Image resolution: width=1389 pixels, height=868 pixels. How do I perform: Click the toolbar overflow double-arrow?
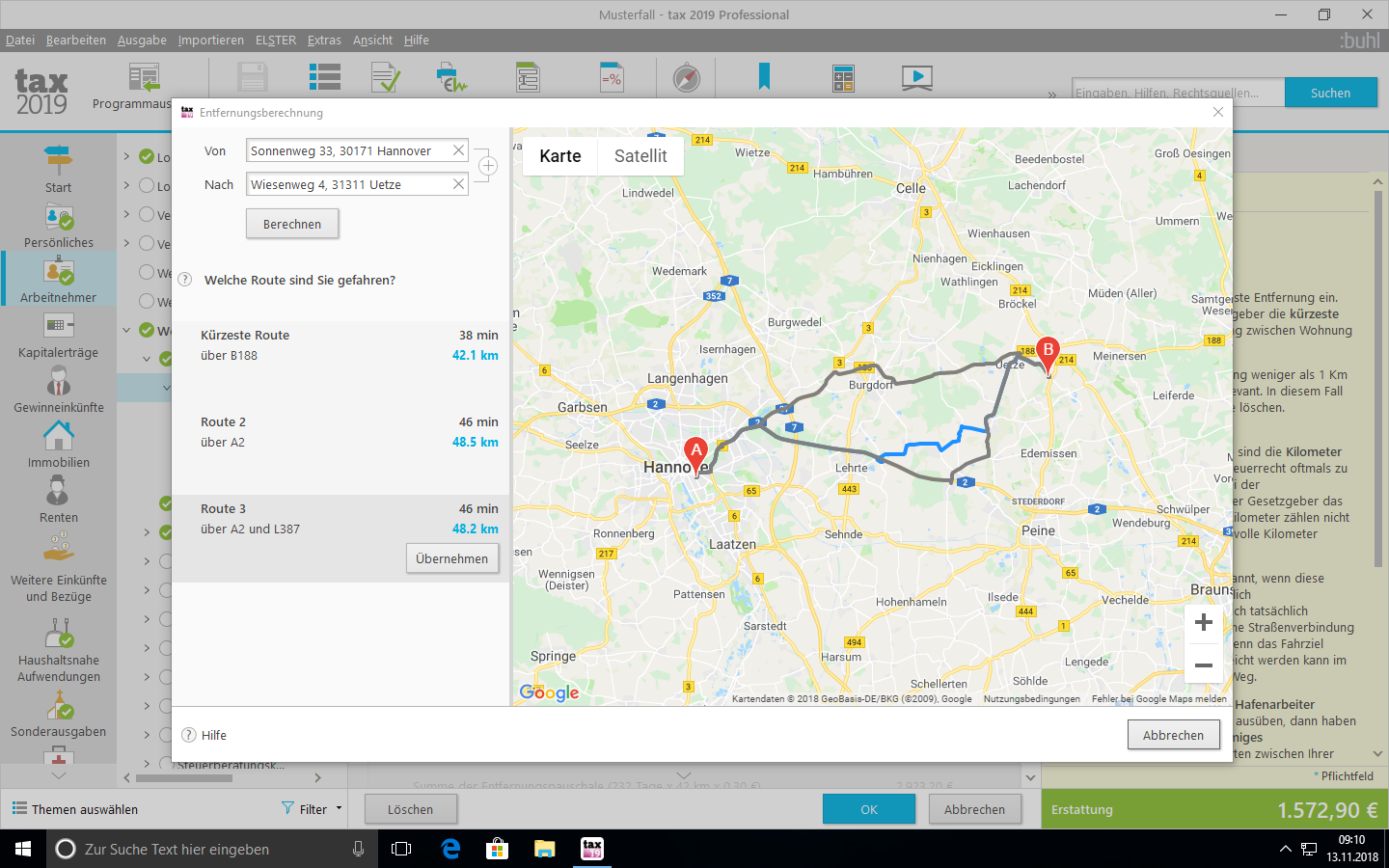[1052, 95]
